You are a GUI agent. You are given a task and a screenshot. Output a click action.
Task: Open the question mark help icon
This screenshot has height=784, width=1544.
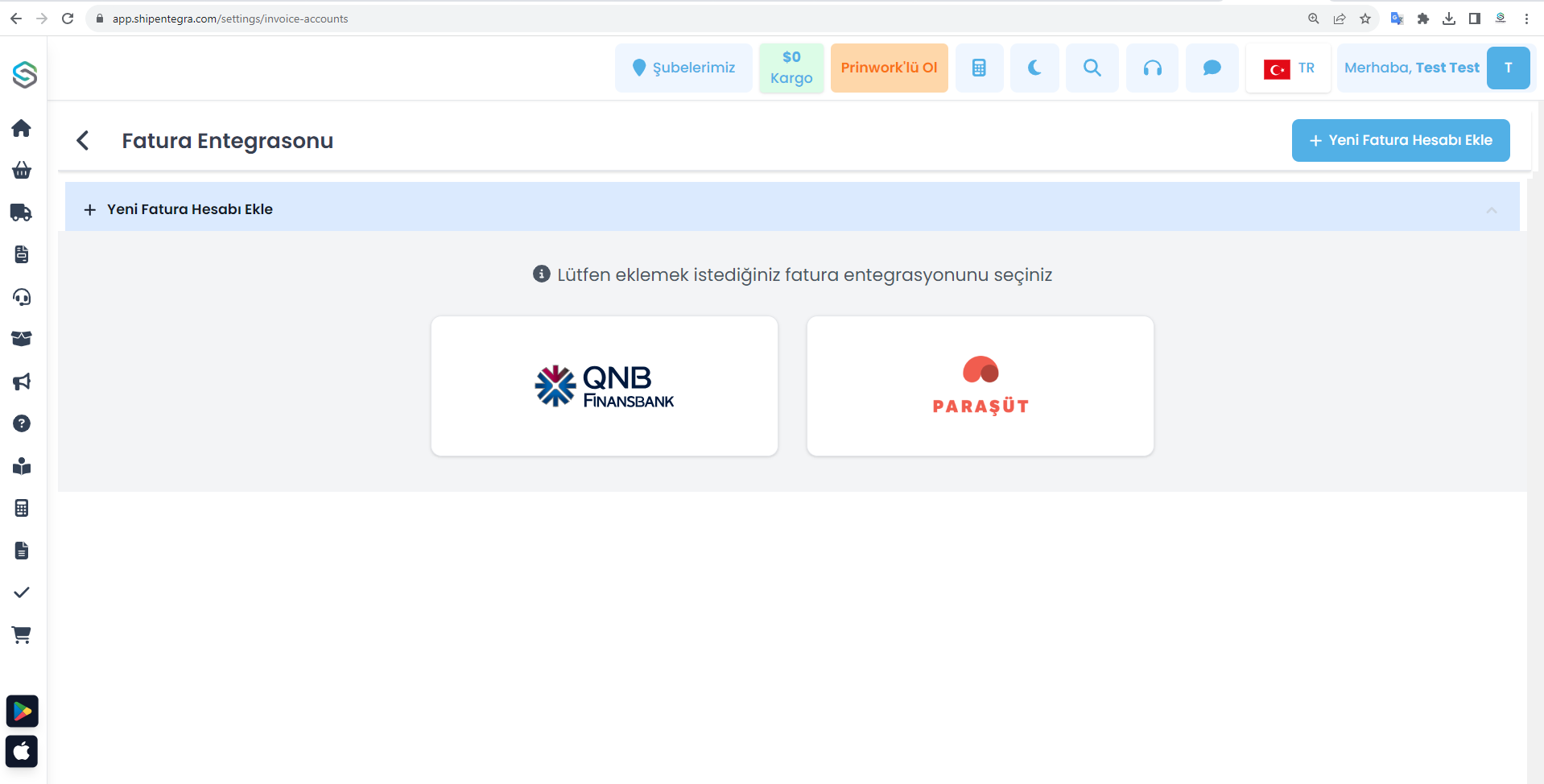(22, 423)
